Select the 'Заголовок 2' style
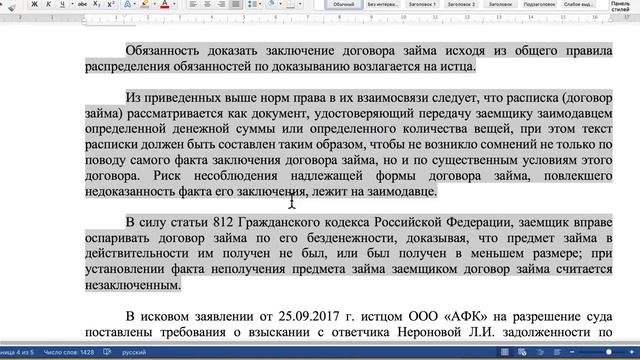 click(461, 4)
